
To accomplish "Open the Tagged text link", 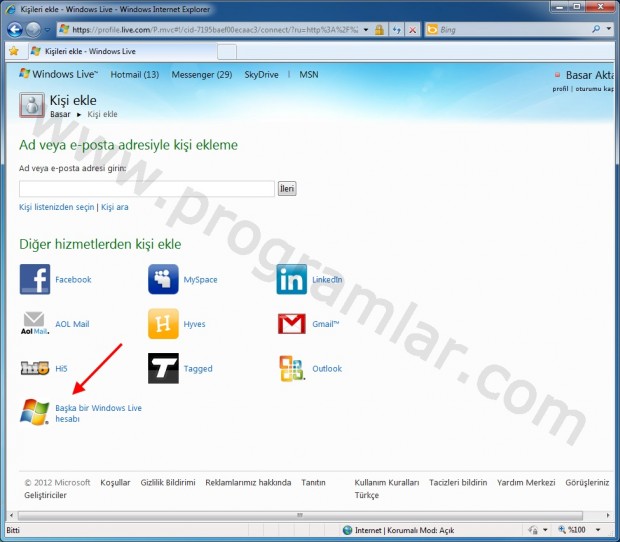I will point(198,369).
